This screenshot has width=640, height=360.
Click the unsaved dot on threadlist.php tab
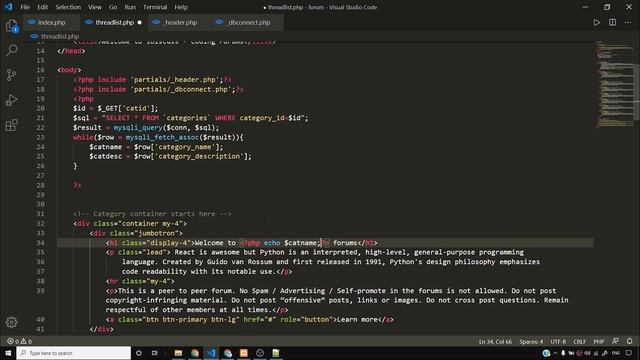[140, 22]
